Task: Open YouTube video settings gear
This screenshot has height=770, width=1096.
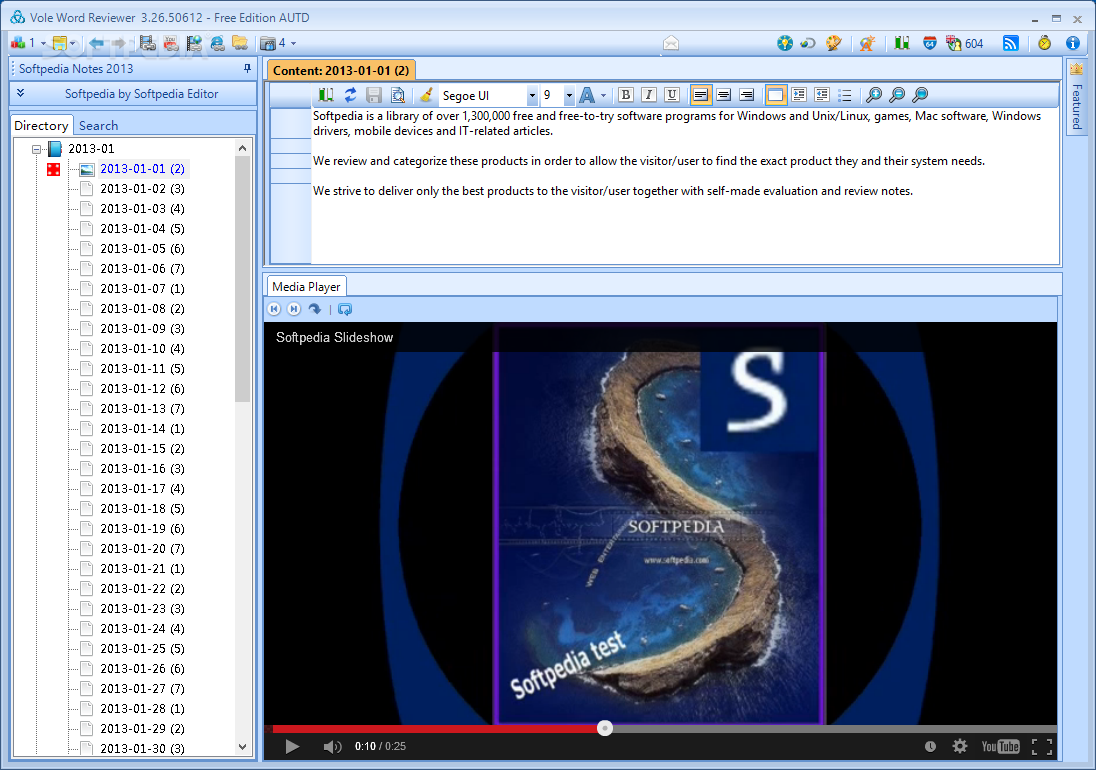Action: 960,746
